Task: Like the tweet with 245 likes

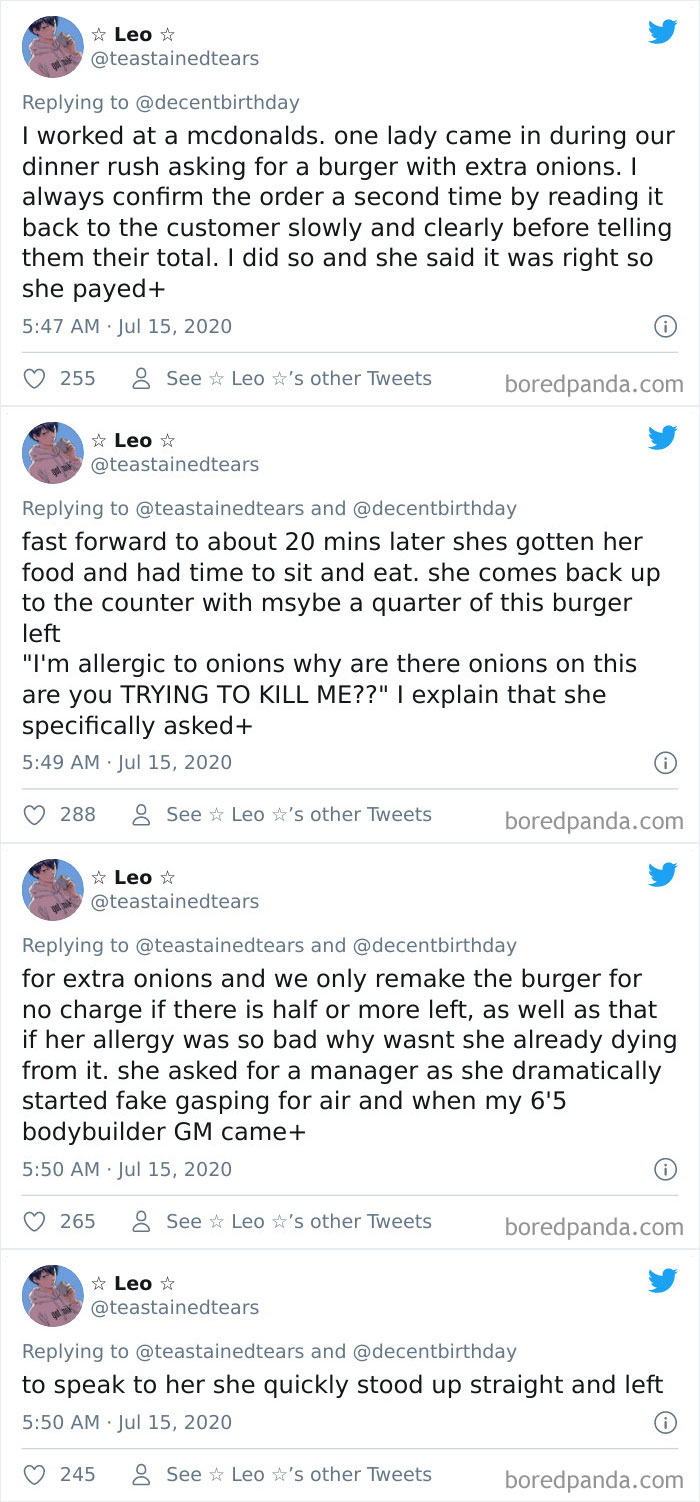Action: (x=34, y=1474)
